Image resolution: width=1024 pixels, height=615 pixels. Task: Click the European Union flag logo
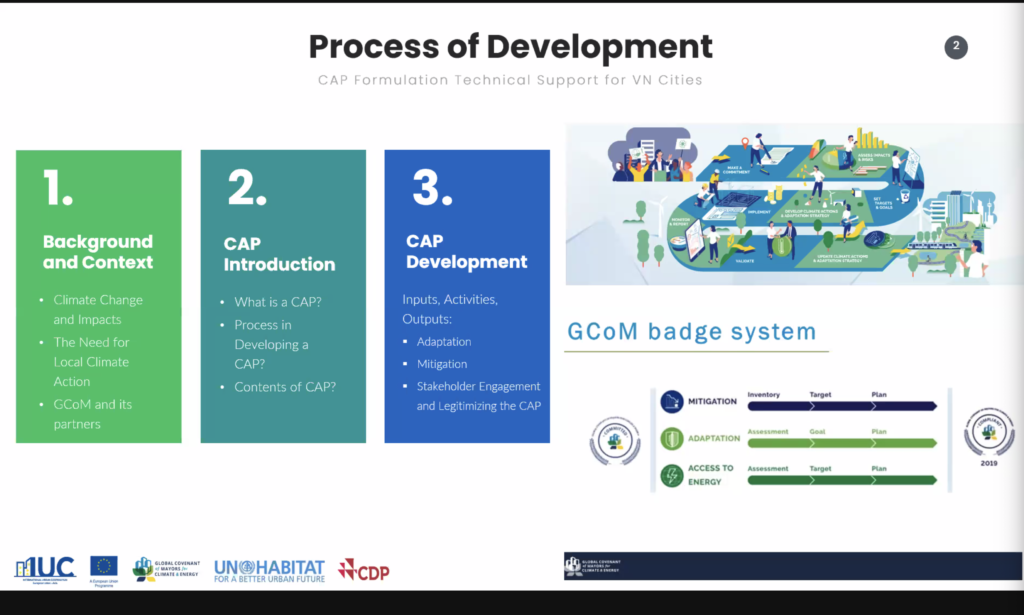click(x=103, y=567)
